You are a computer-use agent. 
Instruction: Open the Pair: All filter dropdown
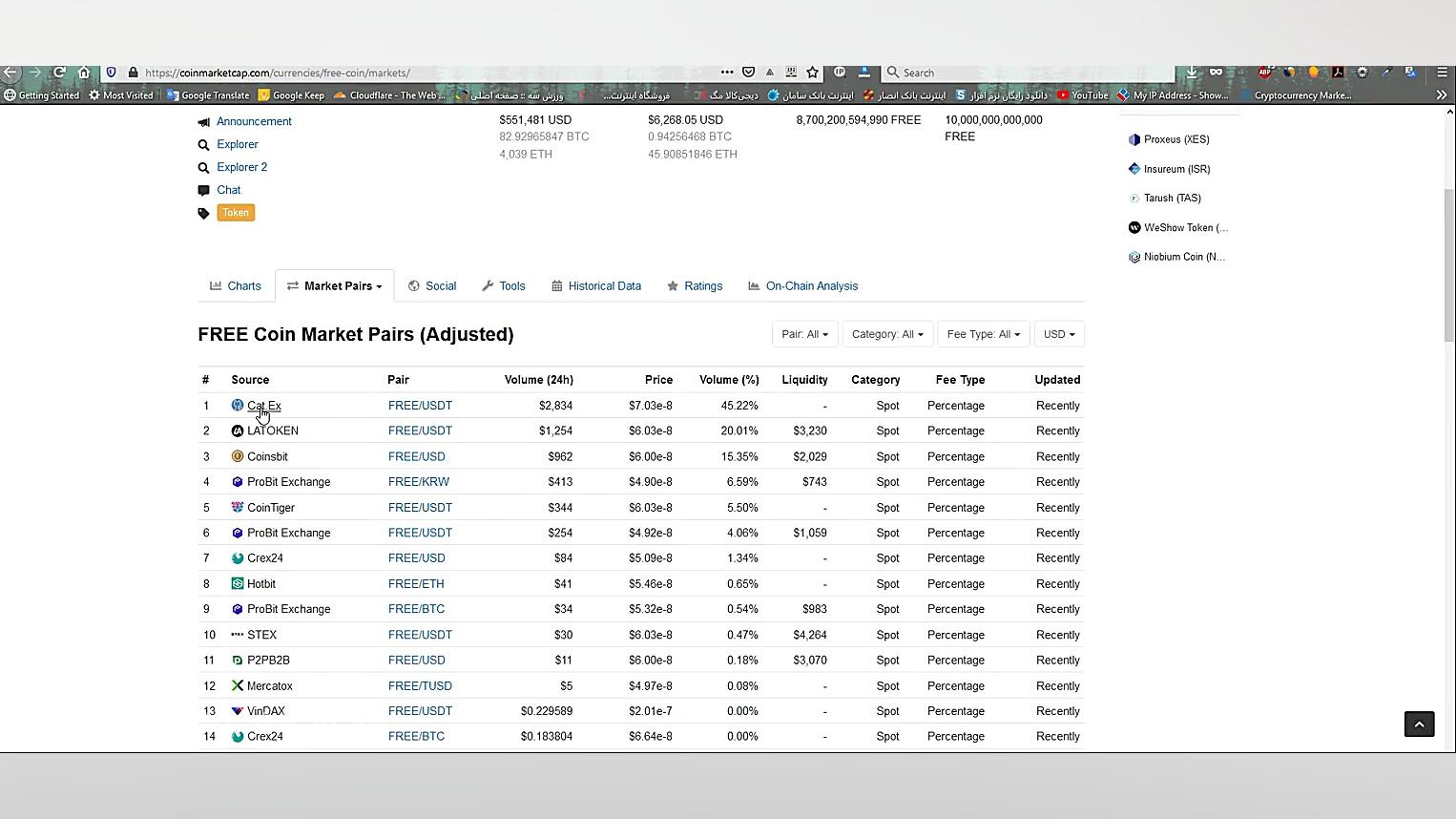(804, 334)
